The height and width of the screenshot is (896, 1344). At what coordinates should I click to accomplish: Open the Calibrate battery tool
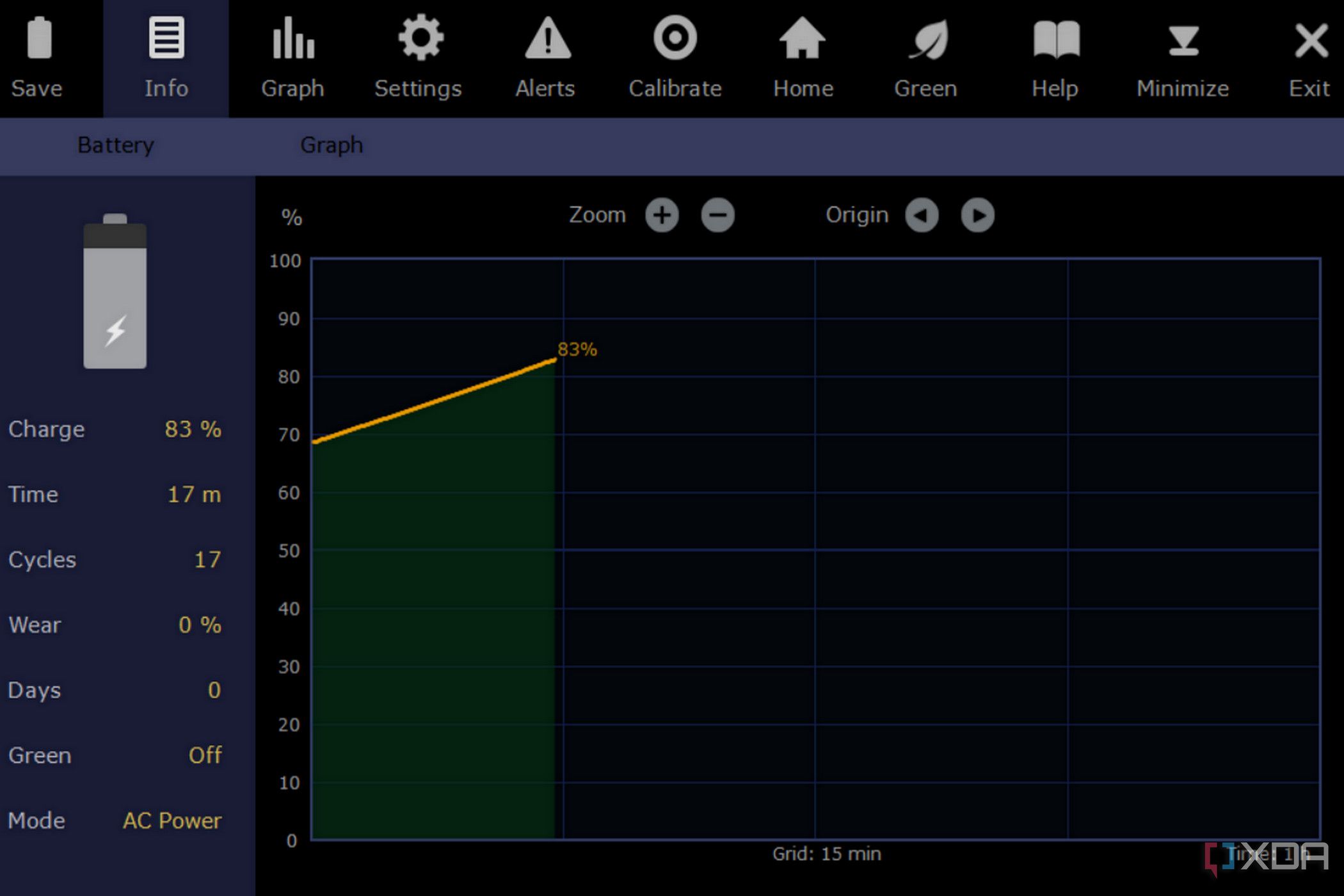pos(674,57)
